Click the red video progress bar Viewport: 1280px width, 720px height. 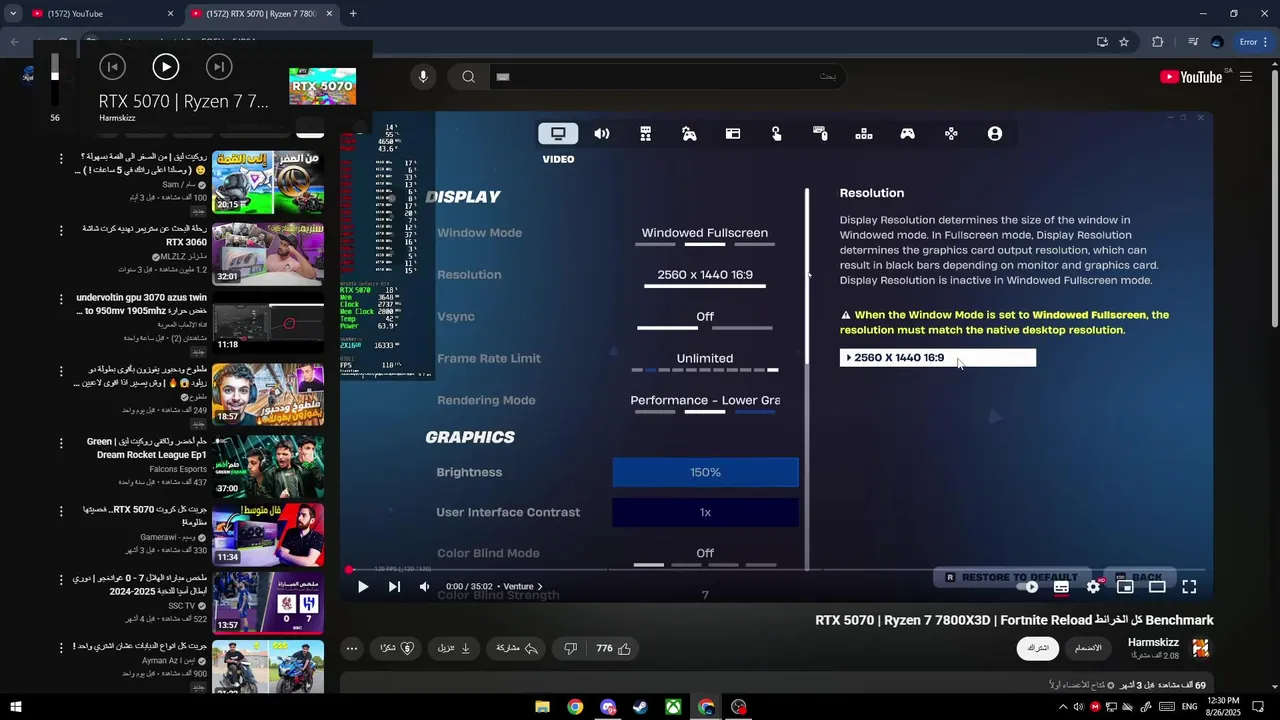coord(776,570)
